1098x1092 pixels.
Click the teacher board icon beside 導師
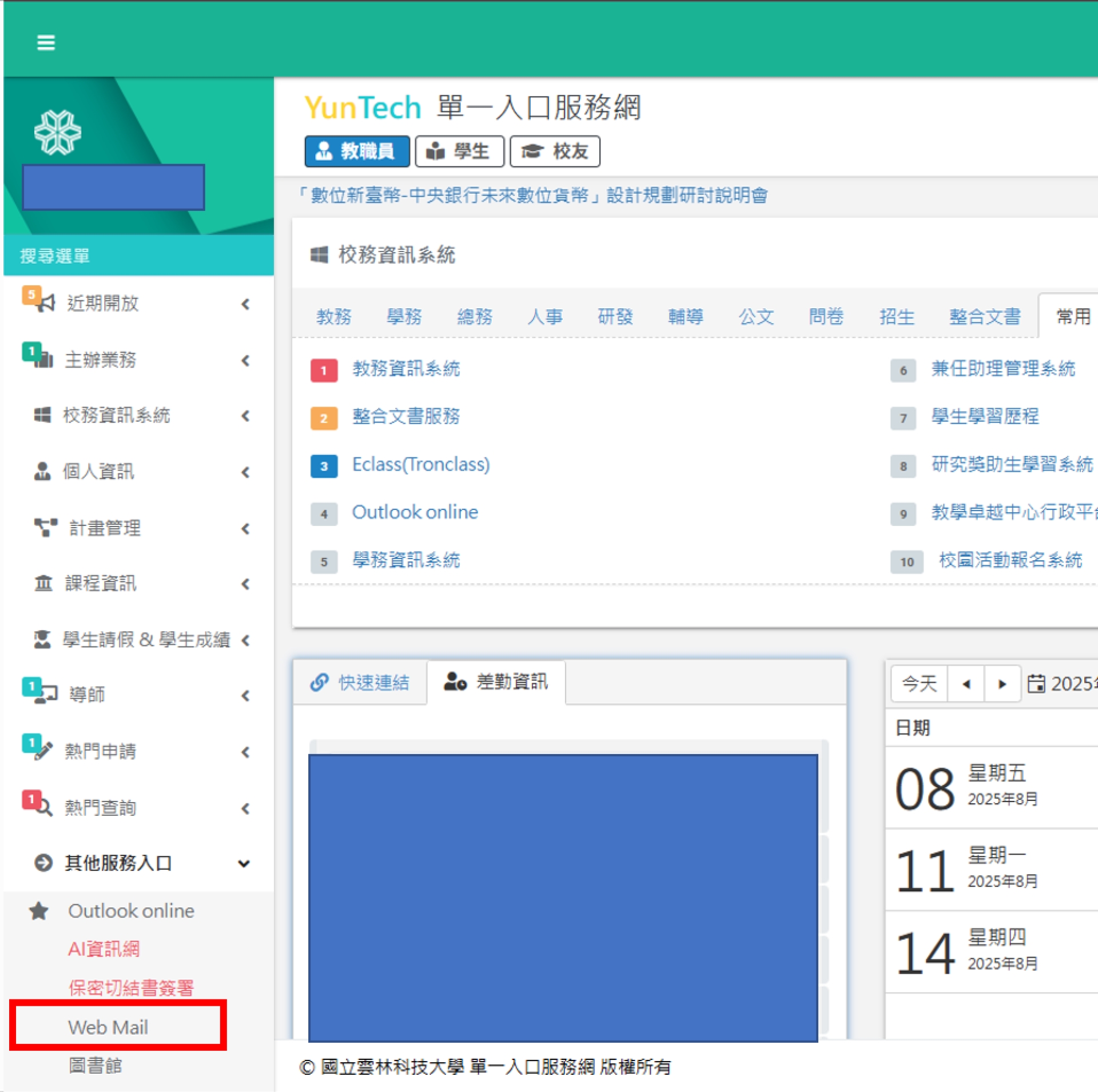pos(47,695)
